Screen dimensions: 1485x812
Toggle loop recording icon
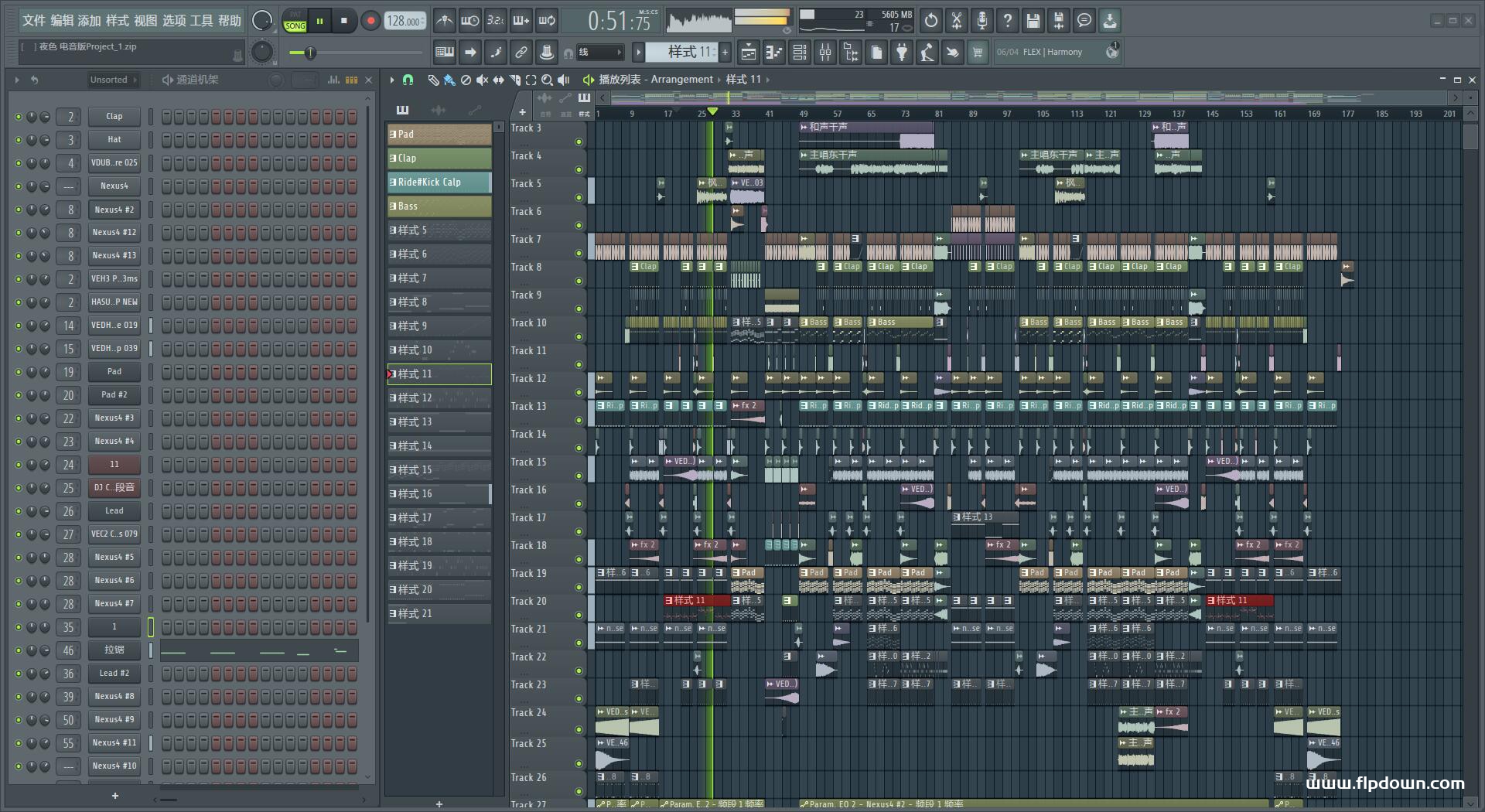pos(547,21)
